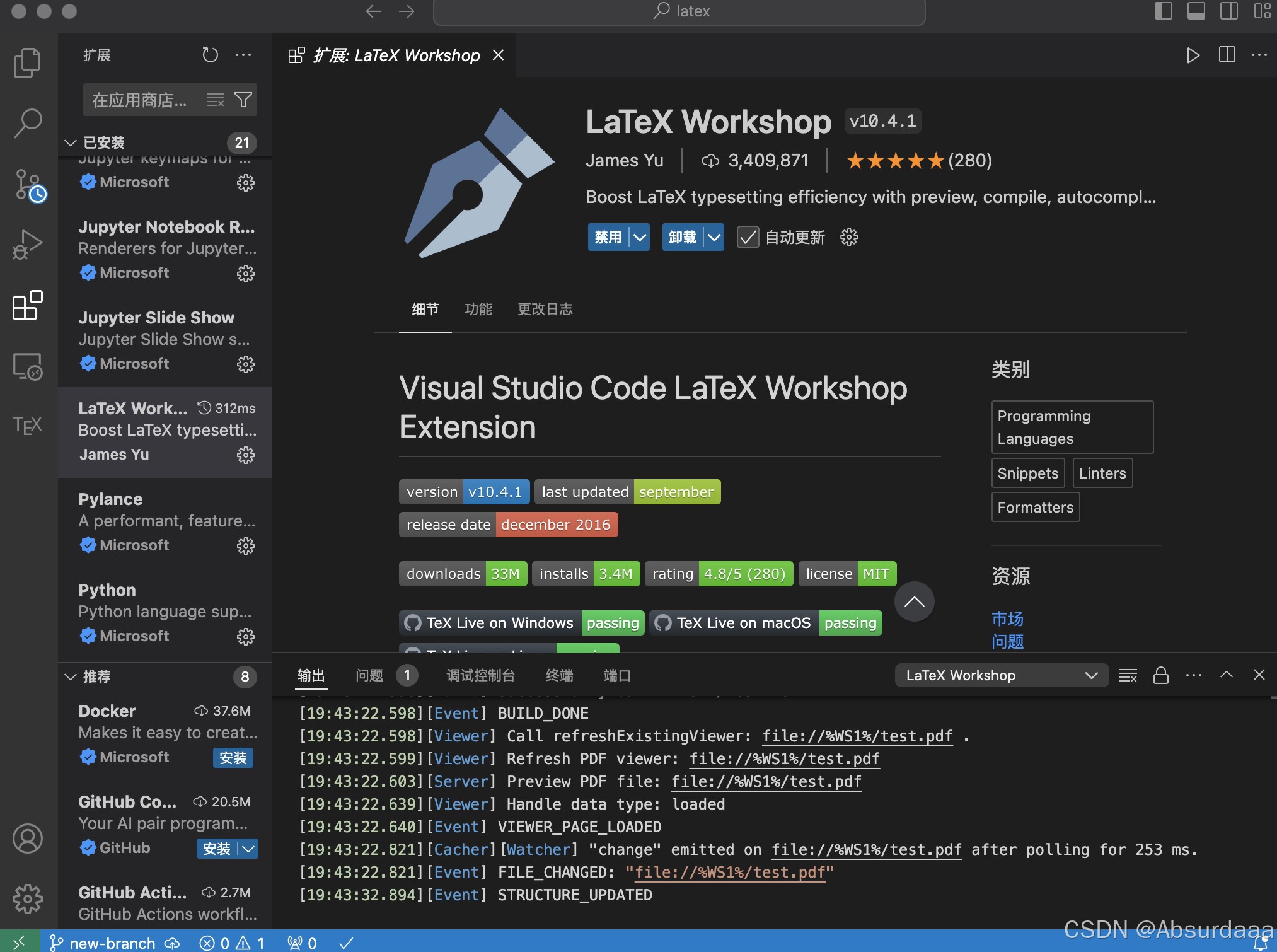Open the Explorer view in activity bar

tap(28, 62)
